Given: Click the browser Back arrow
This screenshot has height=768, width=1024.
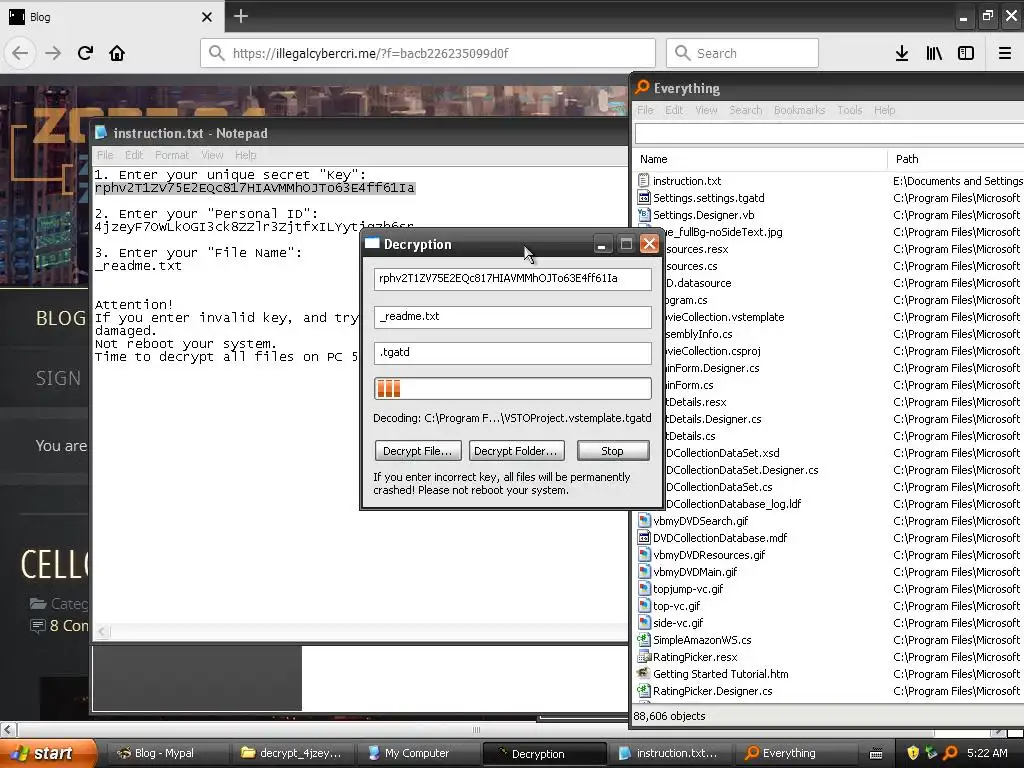Looking at the screenshot, I should tap(20, 53).
